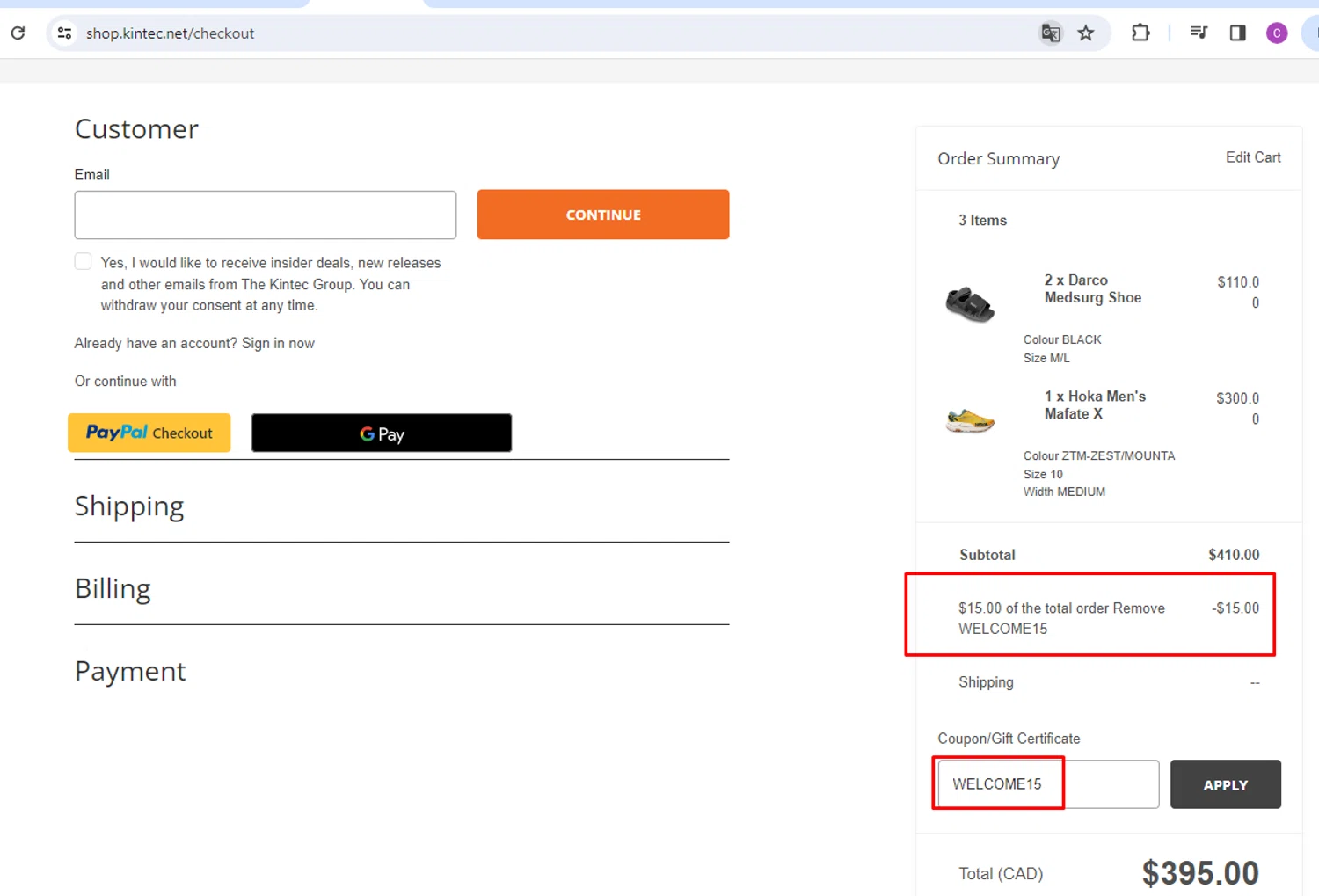
Task: Click the Order Summary heading
Action: click(x=998, y=158)
